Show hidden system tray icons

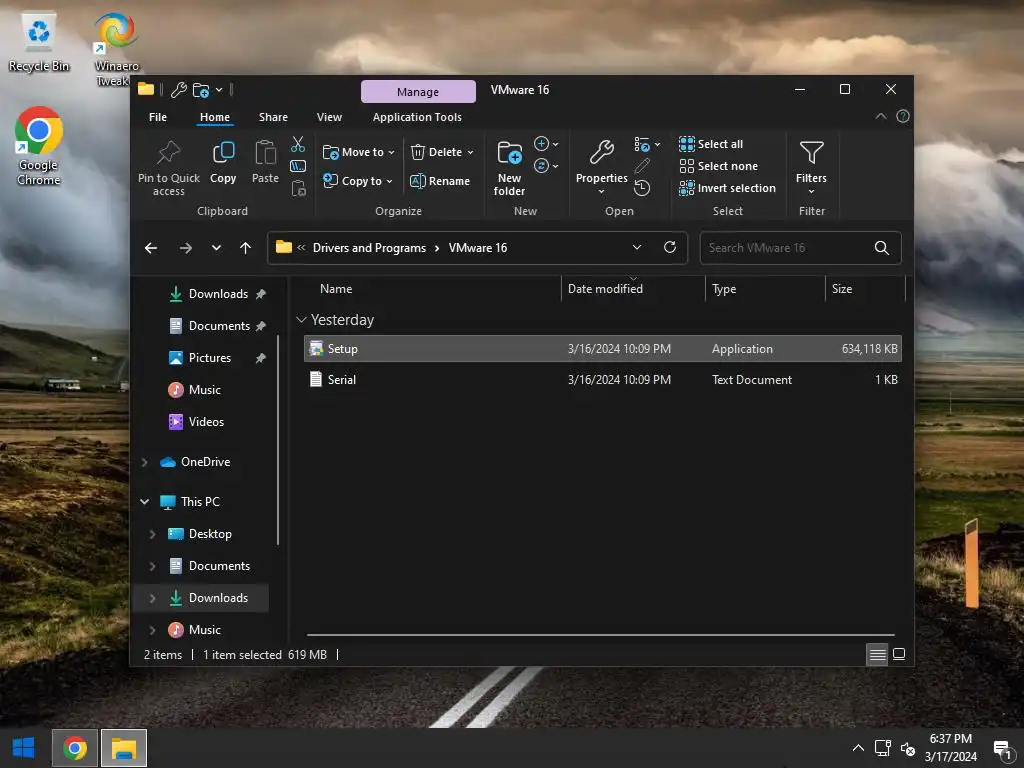pos(858,748)
